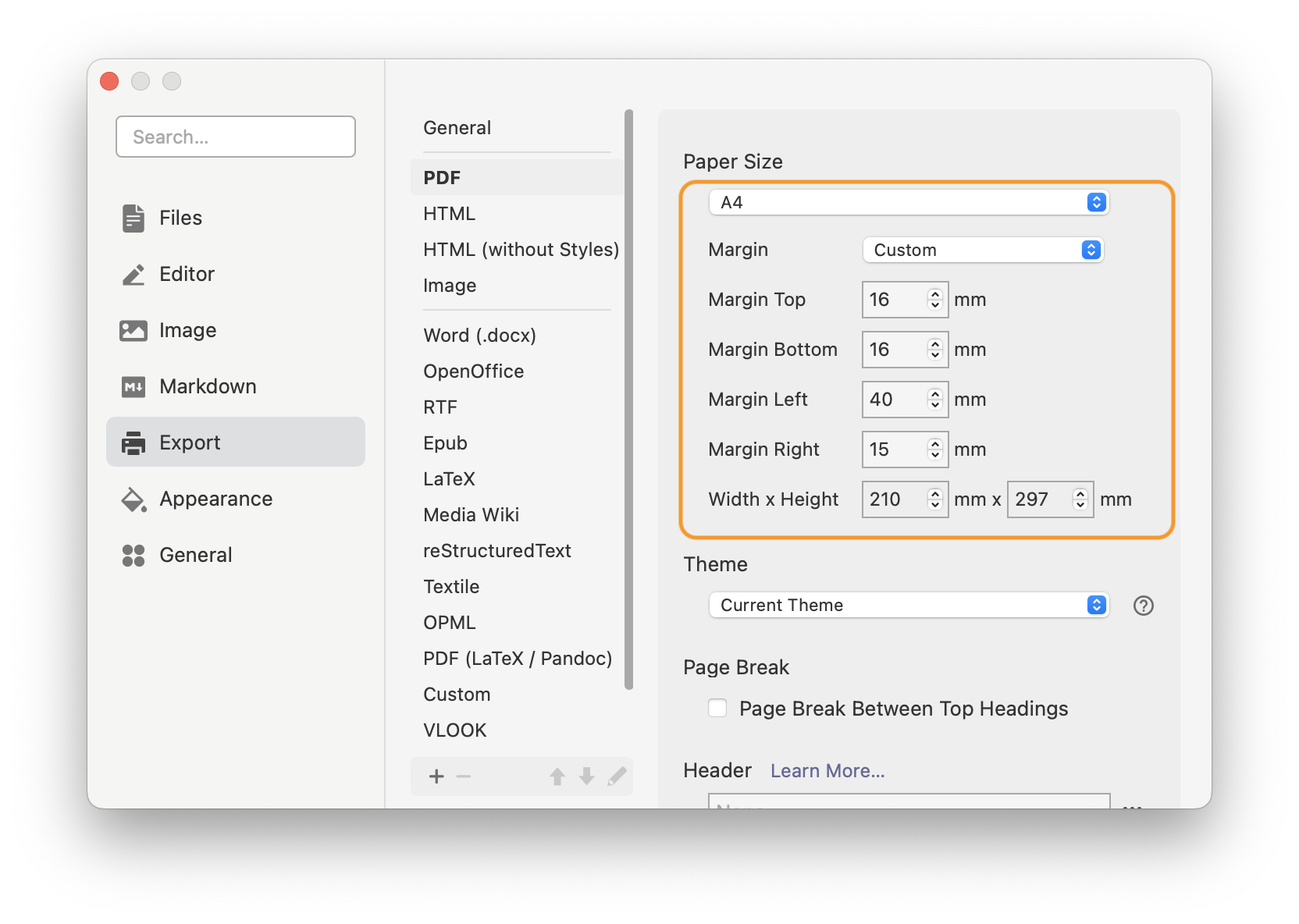Open the Current Theme dropdown
Screen dimensions: 1299x924
pyautogui.click(x=909, y=606)
